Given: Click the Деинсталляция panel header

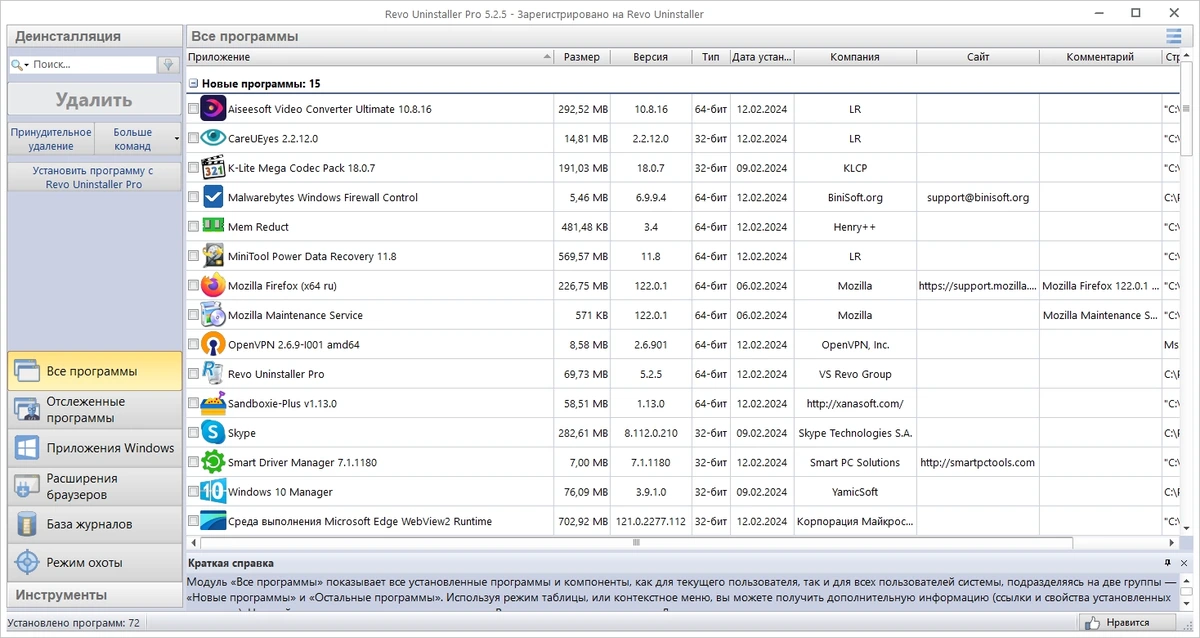Looking at the screenshot, I should [x=94, y=36].
